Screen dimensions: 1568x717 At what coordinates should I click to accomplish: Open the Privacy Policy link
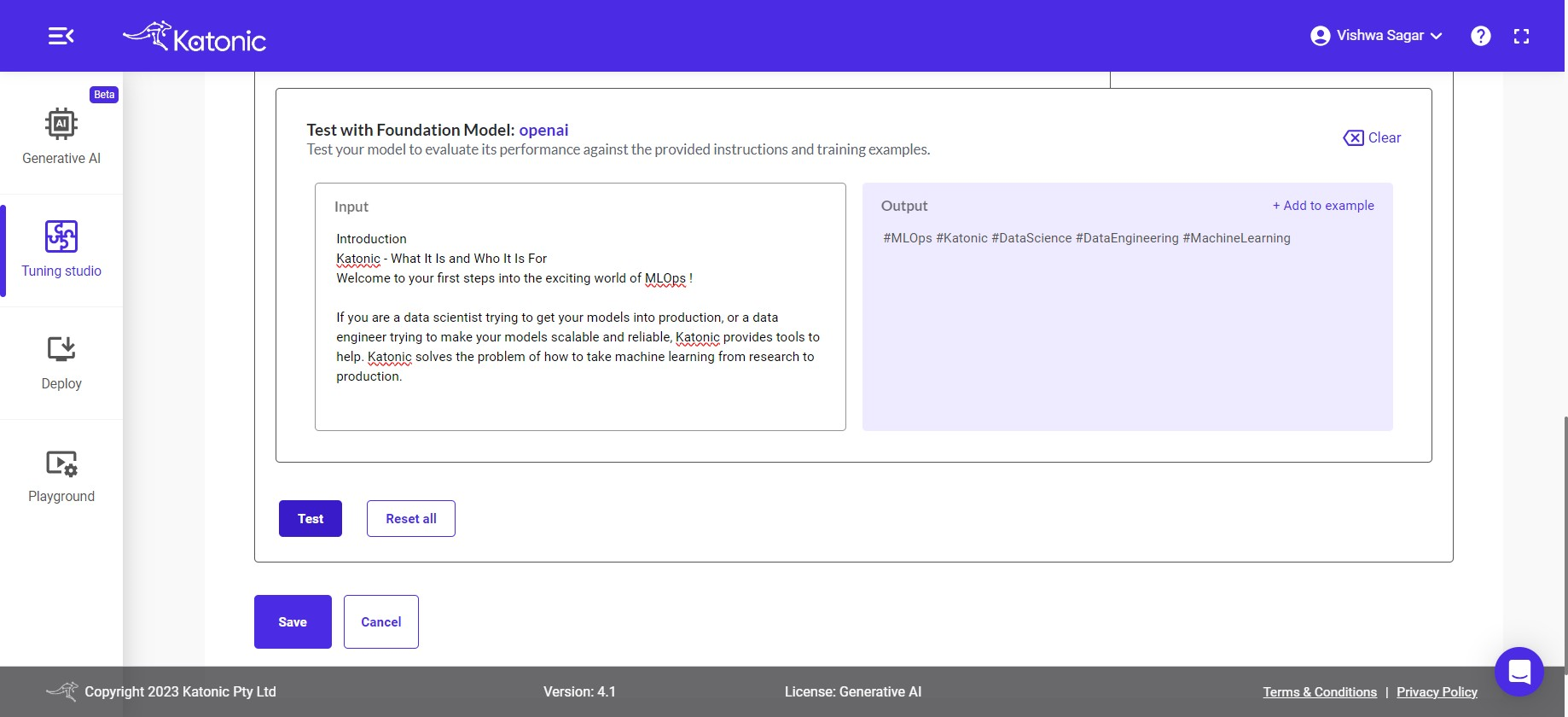coord(1437,692)
